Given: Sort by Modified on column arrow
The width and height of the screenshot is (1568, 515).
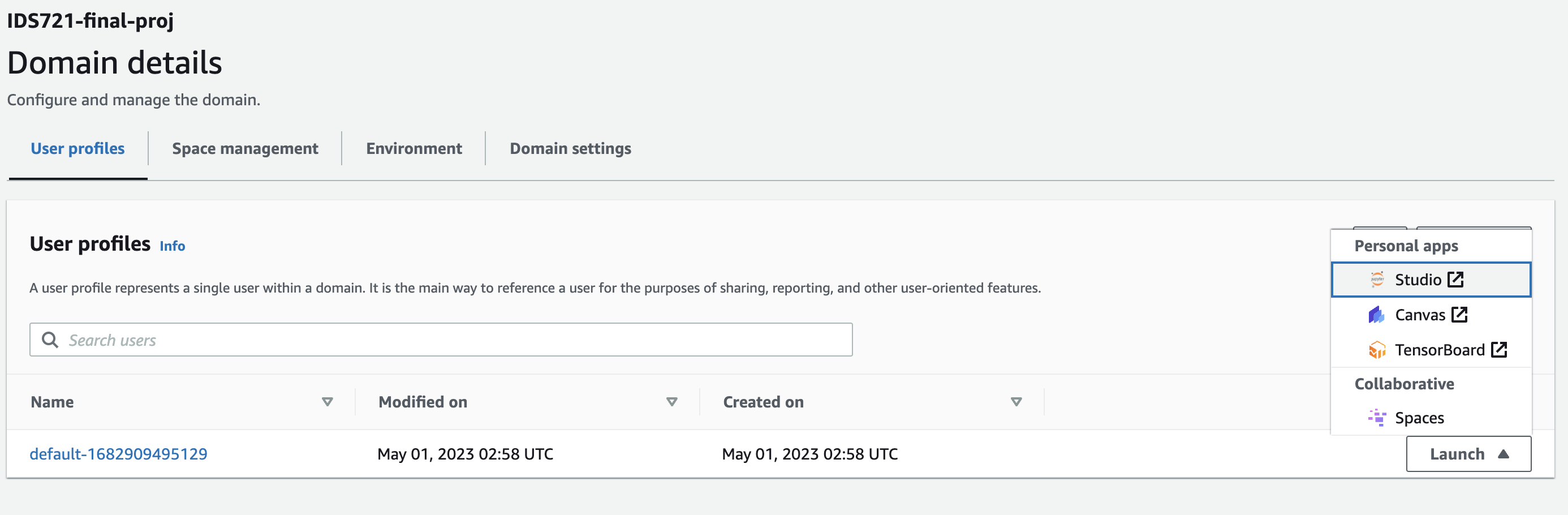Looking at the screenshot, I should coord(671,402).
